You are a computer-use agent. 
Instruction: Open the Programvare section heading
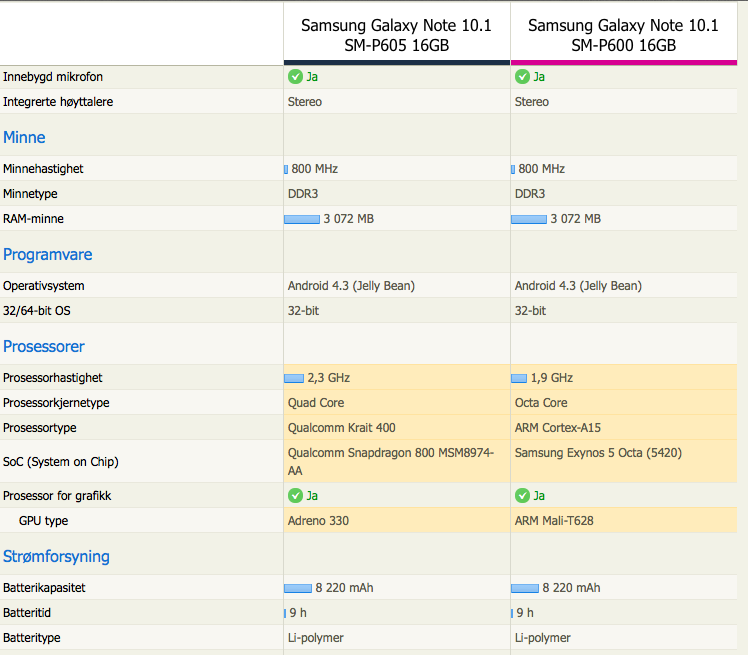point(48,254)
